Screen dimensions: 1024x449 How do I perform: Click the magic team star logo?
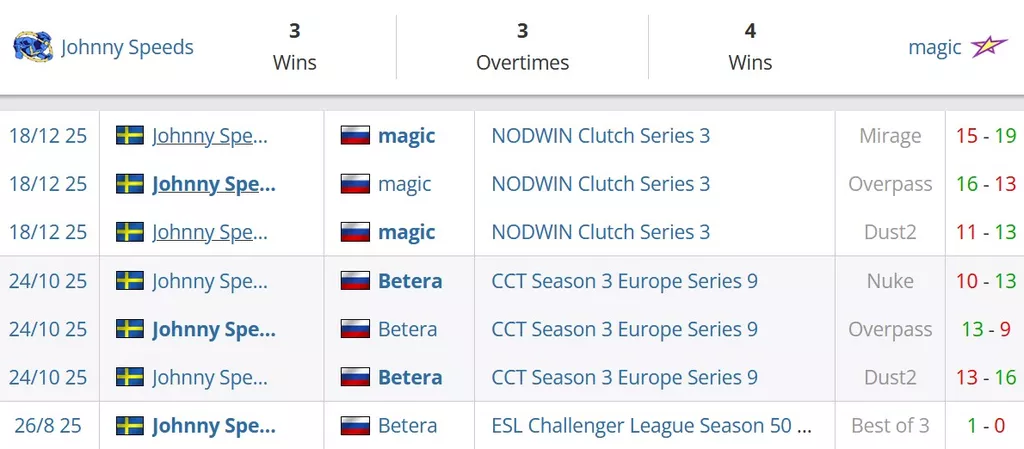(989, 47)
